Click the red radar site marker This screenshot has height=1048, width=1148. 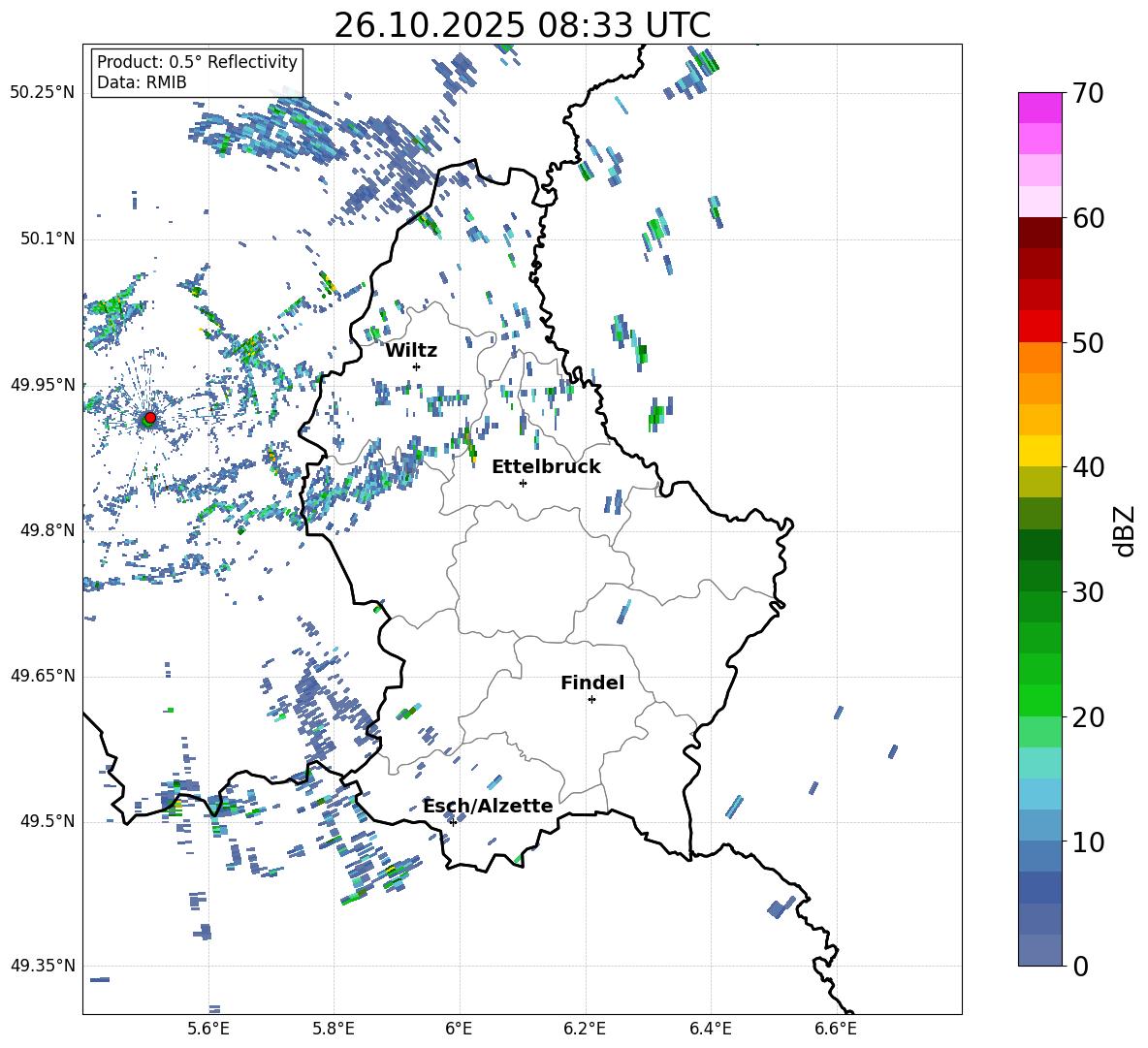click(x=149, y=418)
